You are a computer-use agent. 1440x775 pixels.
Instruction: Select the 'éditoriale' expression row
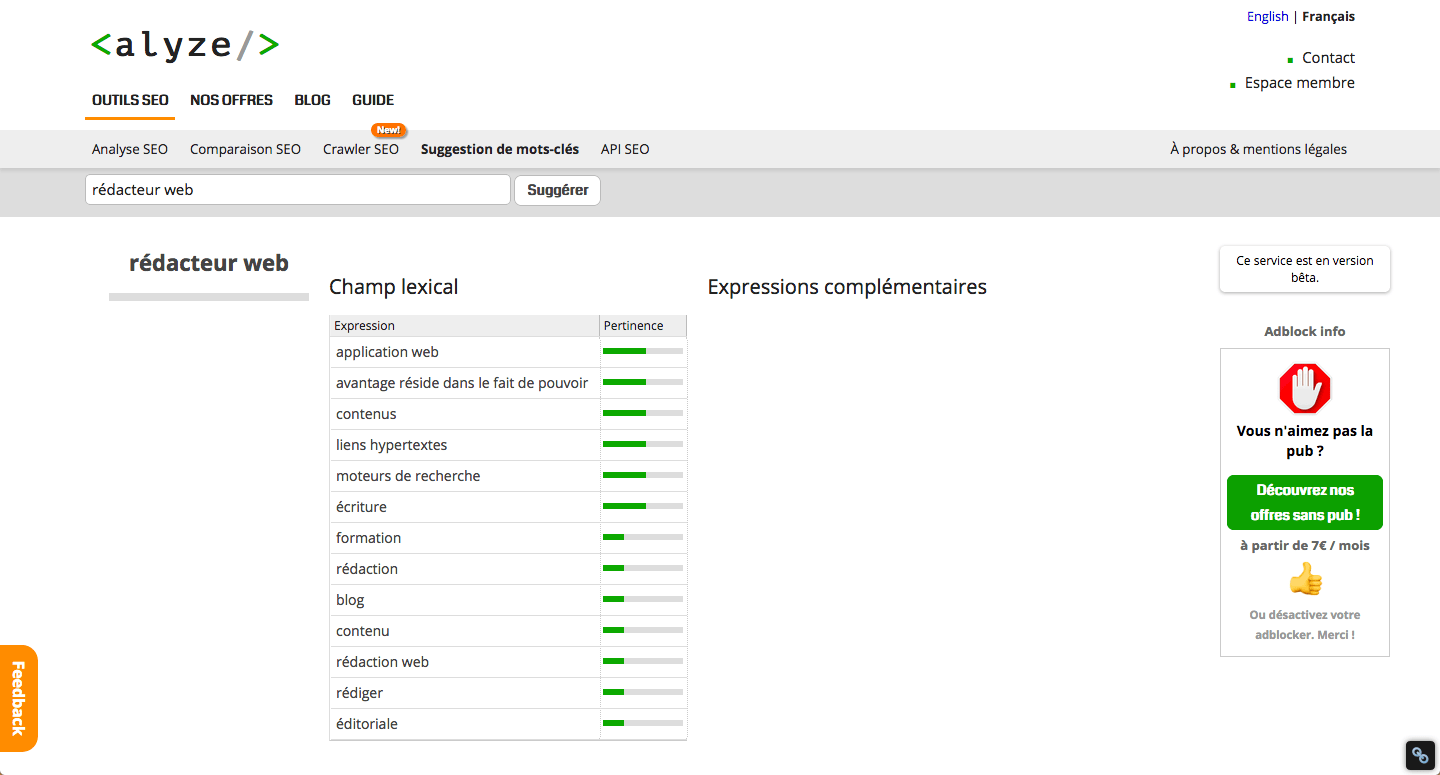pyautogui.click(x=508, y=724)
